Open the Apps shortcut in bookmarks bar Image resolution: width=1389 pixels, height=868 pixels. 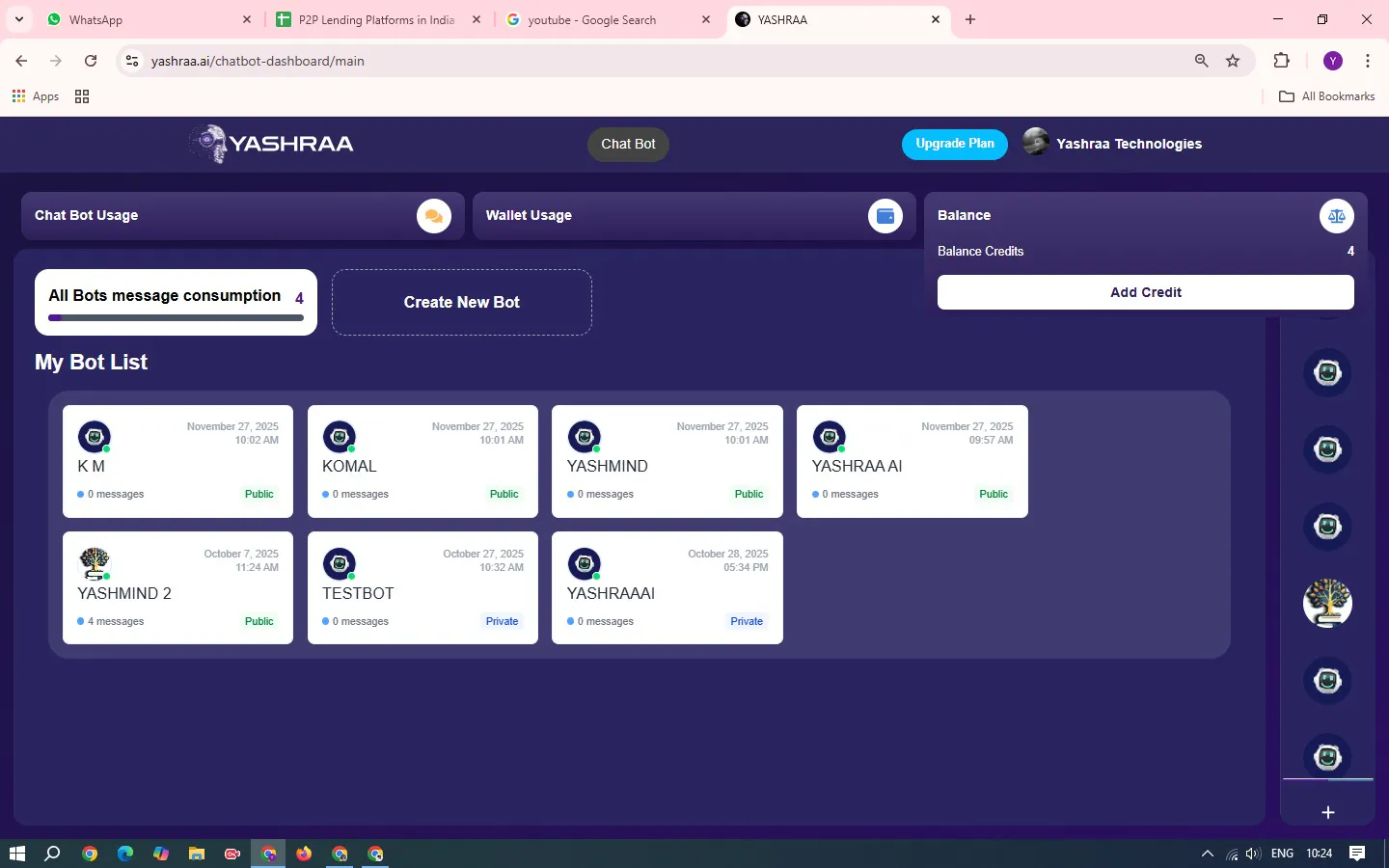(36, 96)
